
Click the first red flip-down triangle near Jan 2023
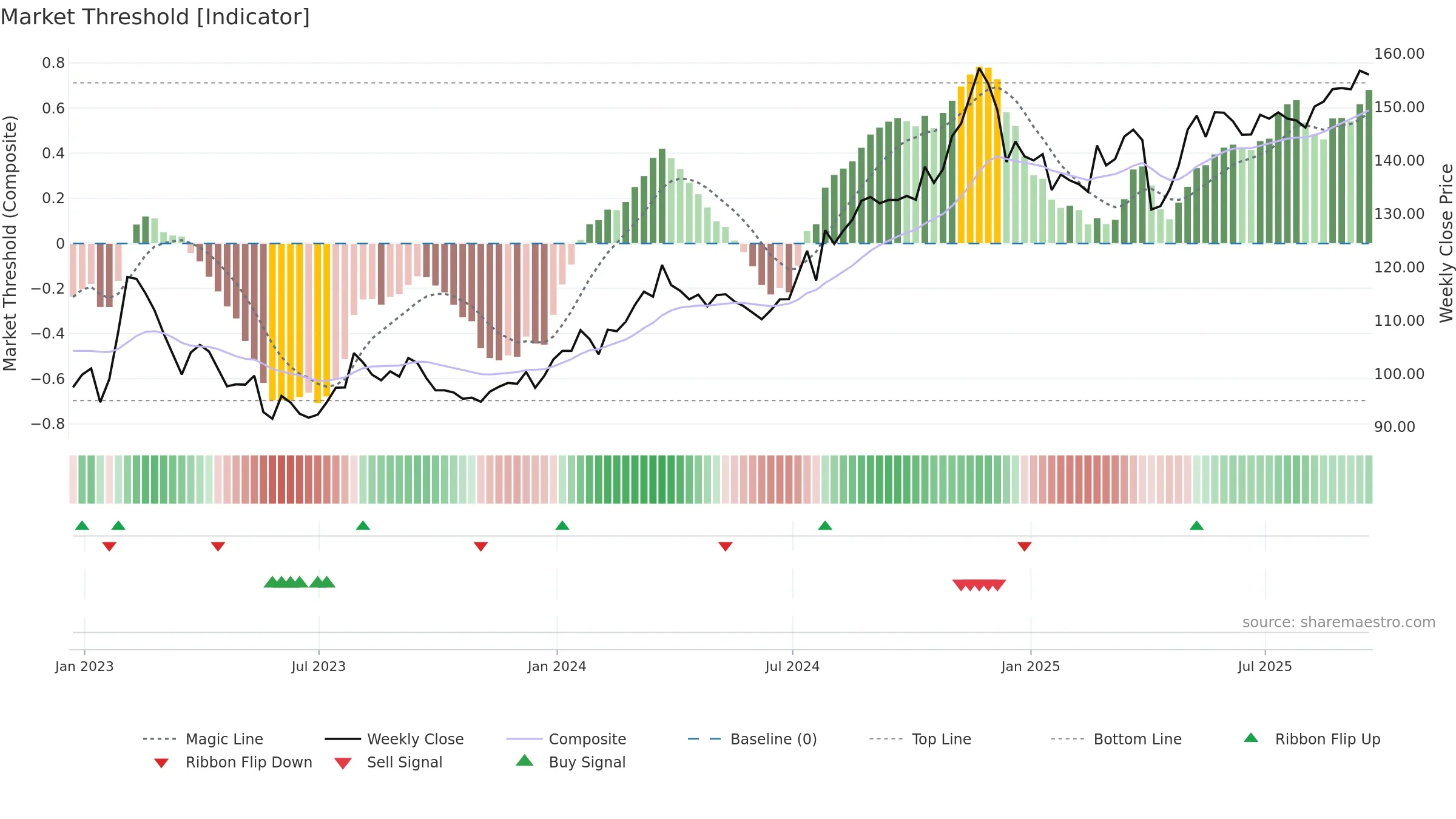point(109,547)
